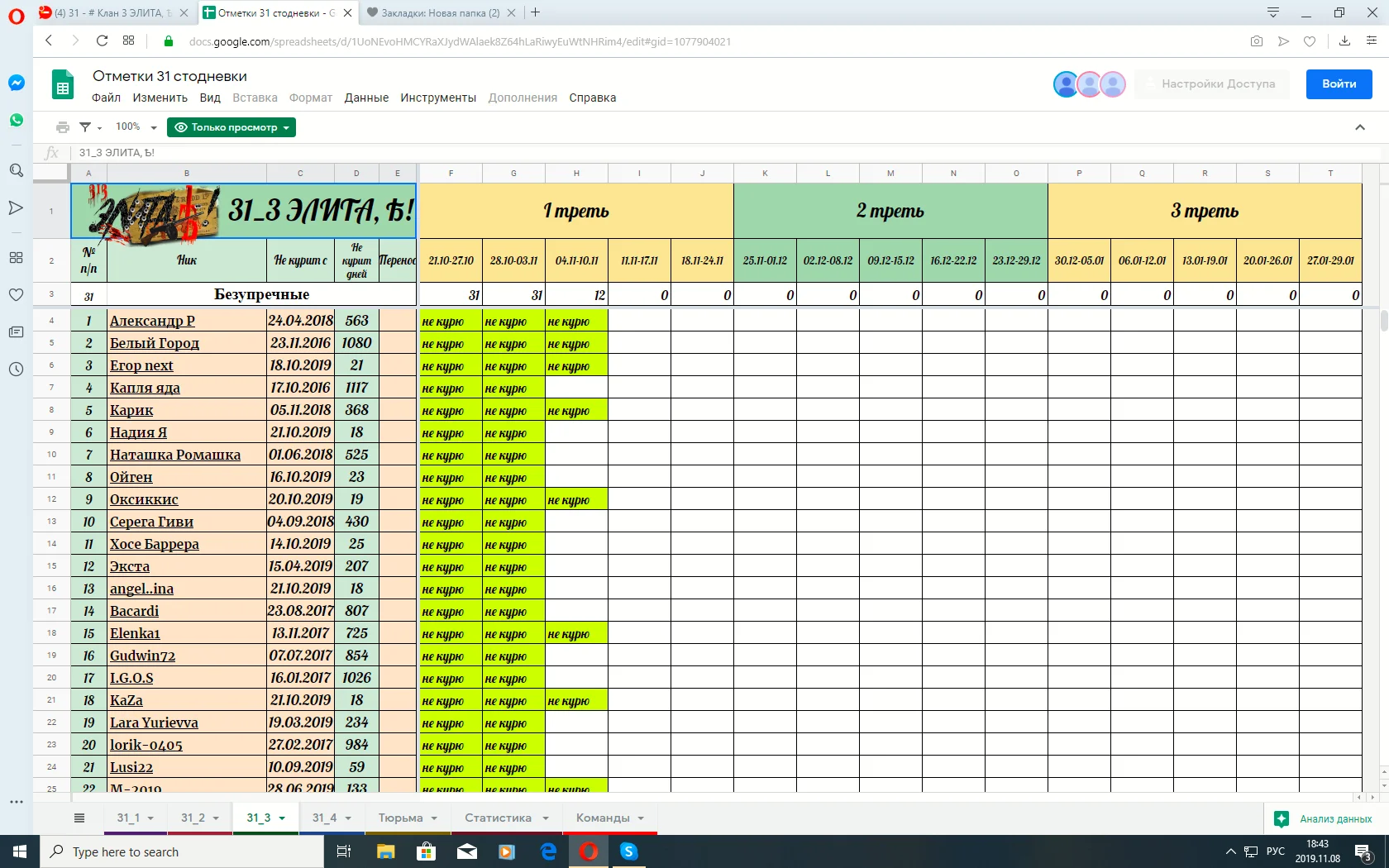Open the 'Только просмотр' view-only dropdown
This screenshot has height=868, width=1389.
(231, 127)
